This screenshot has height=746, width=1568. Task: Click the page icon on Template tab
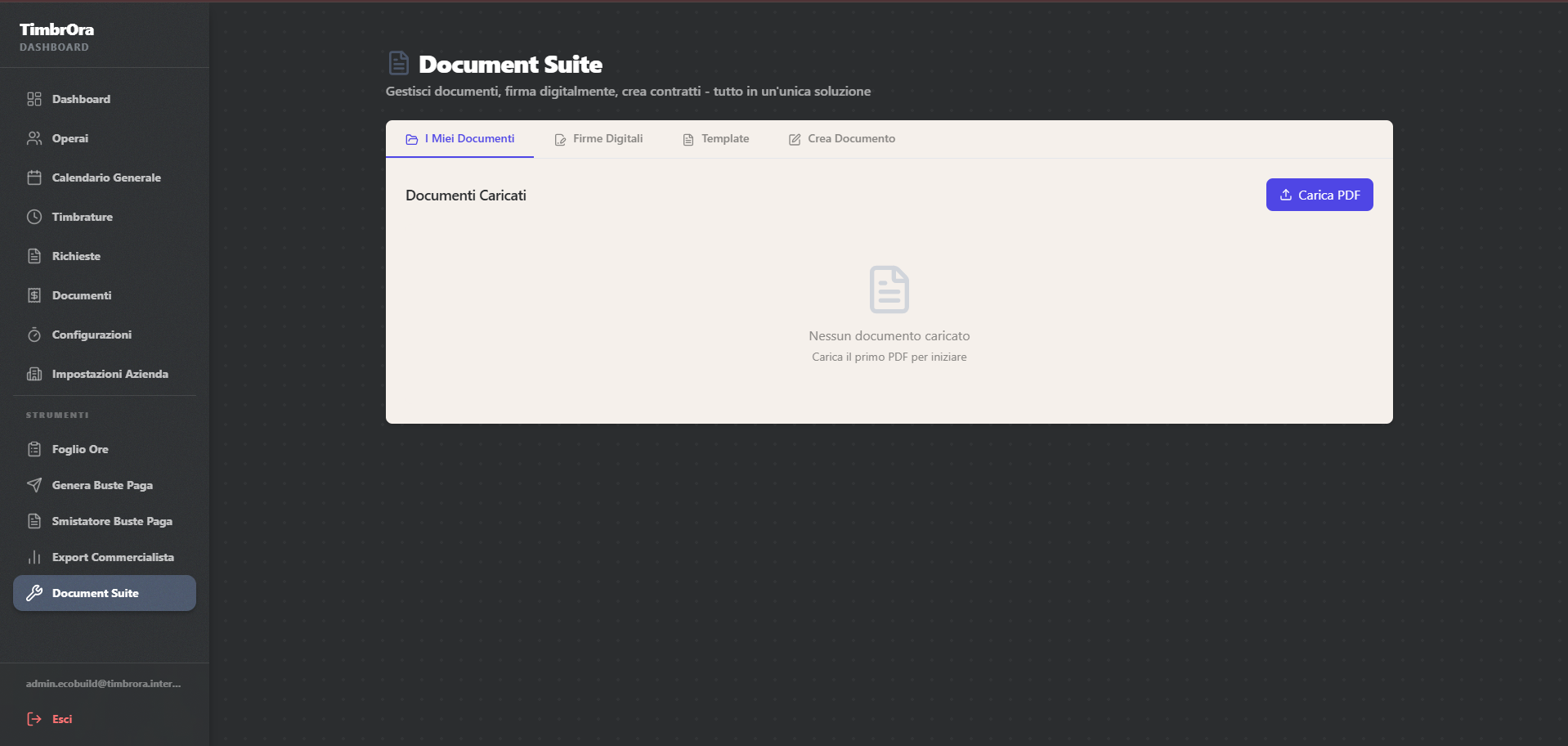[x=688, y=140]
